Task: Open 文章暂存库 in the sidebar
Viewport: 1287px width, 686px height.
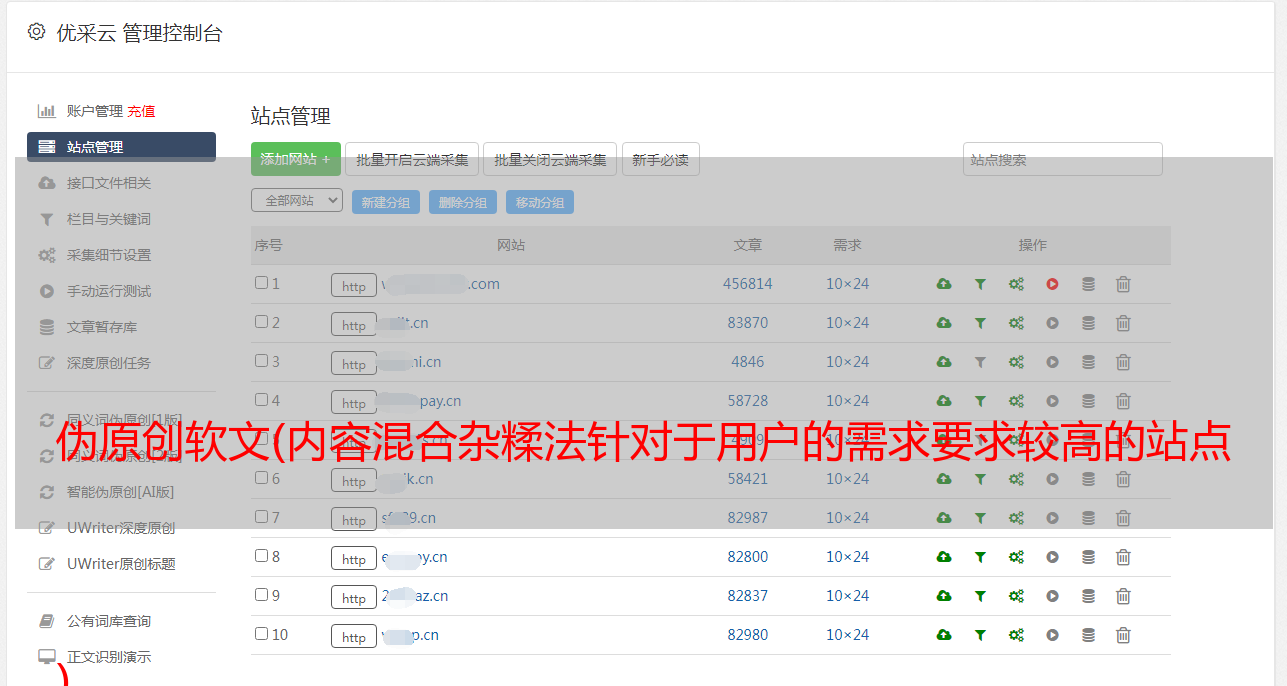Action: pos(102,327)
